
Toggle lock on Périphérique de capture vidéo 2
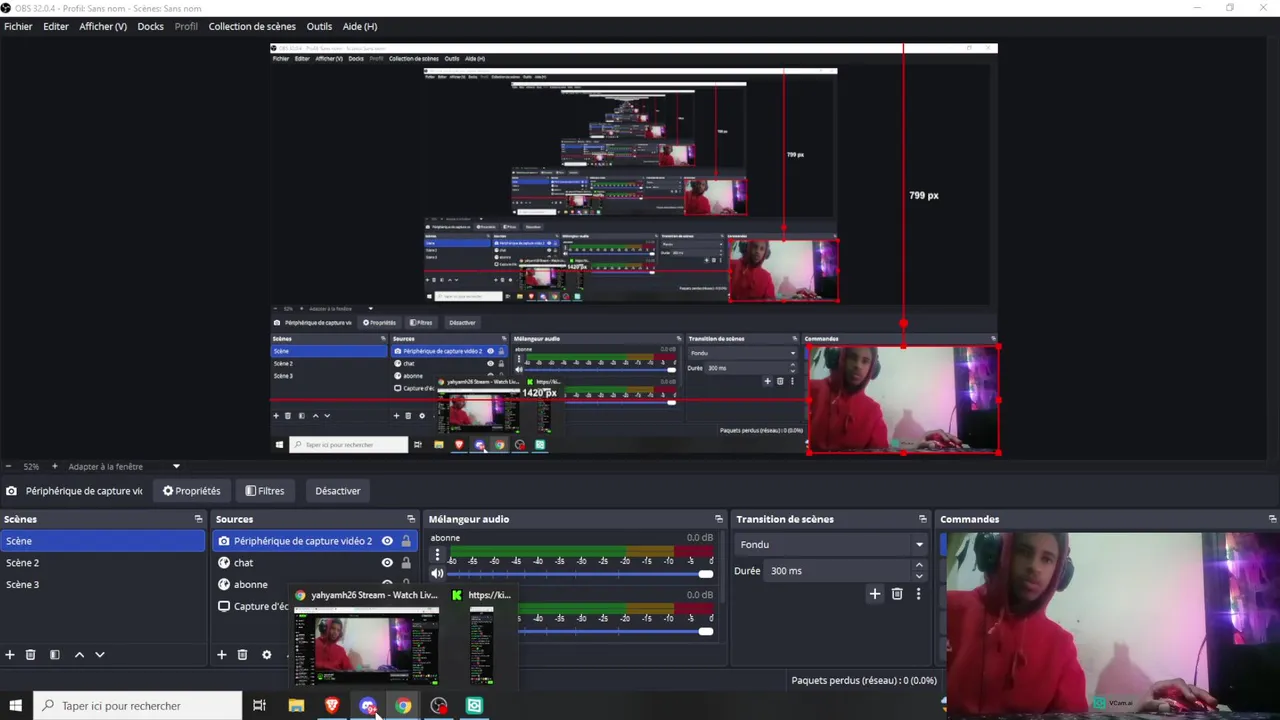(x=406, y=541)
